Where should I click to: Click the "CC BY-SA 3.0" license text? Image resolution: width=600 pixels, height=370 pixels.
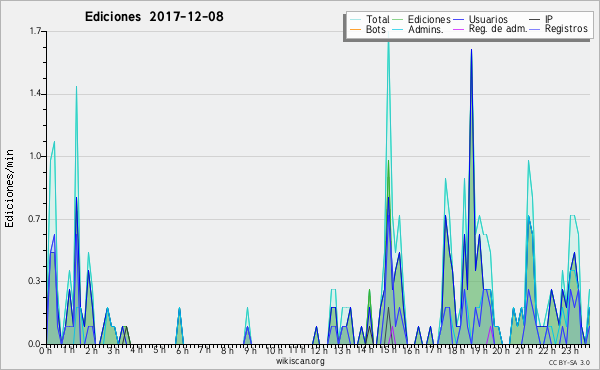[569, 362]
